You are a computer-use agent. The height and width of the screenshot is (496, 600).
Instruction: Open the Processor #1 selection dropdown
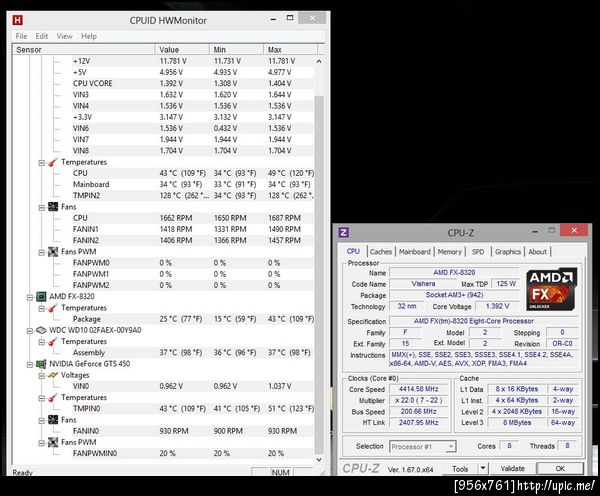(451, 447)
